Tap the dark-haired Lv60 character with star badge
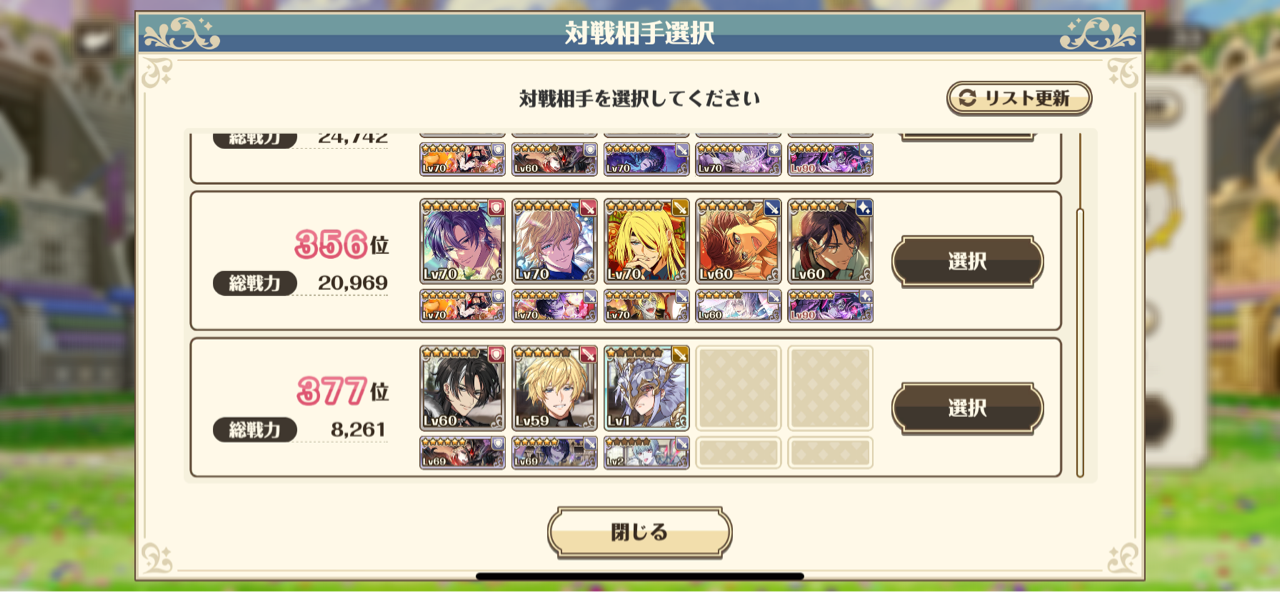The height and width of the screenshot is (592, 1280). click(830, 241)
